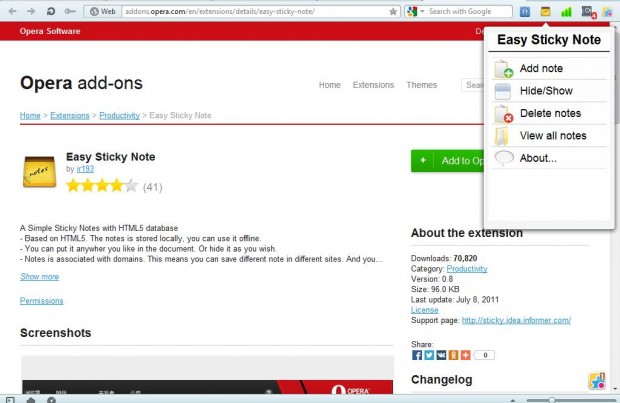Click the Search with Google field
620x403 pixels.
pos(469,11)
